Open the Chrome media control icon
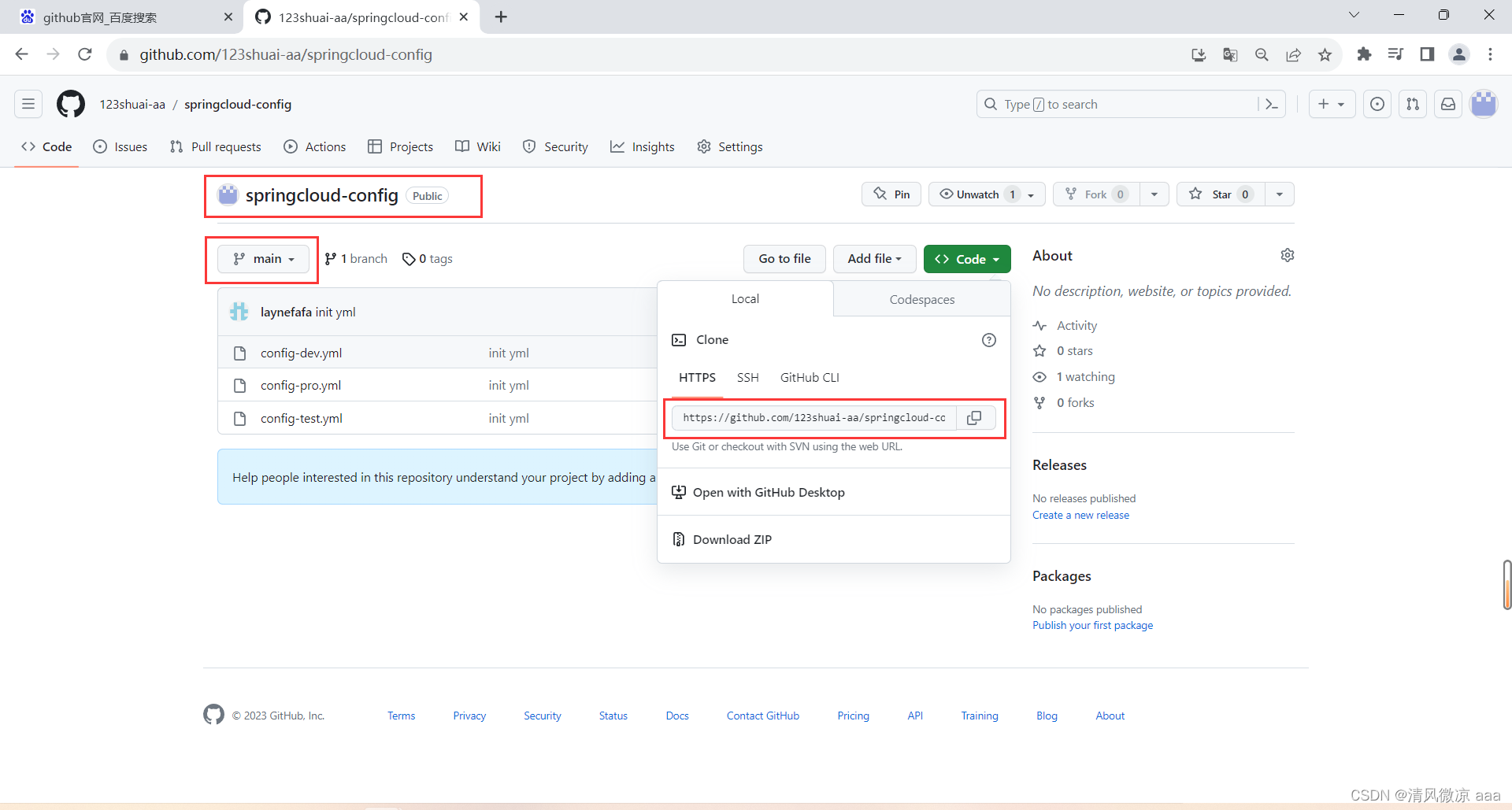The width and height of the screenshot is (1512, 810). point(1395,54)
